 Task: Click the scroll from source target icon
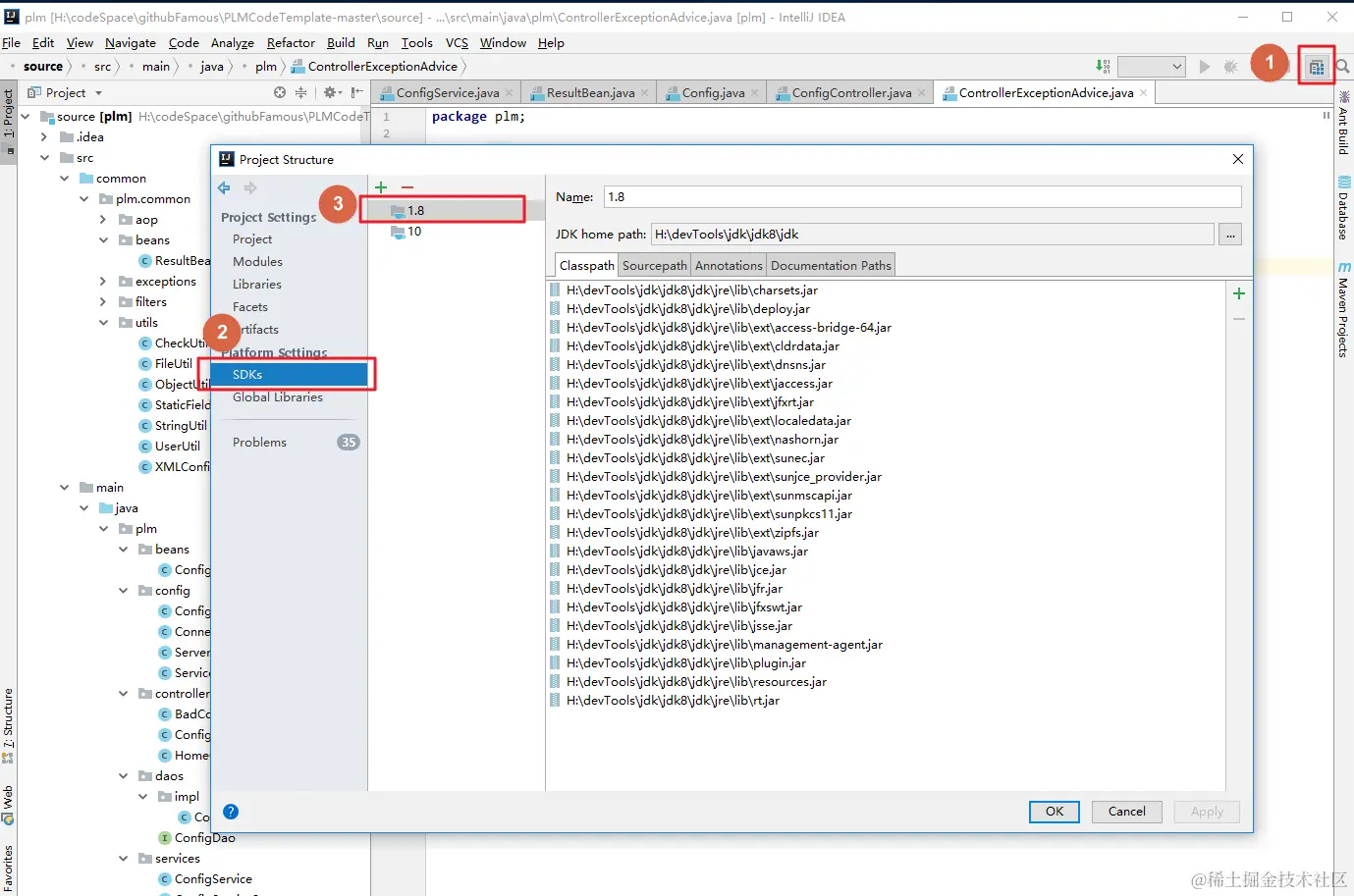click(x=280, y=92)
